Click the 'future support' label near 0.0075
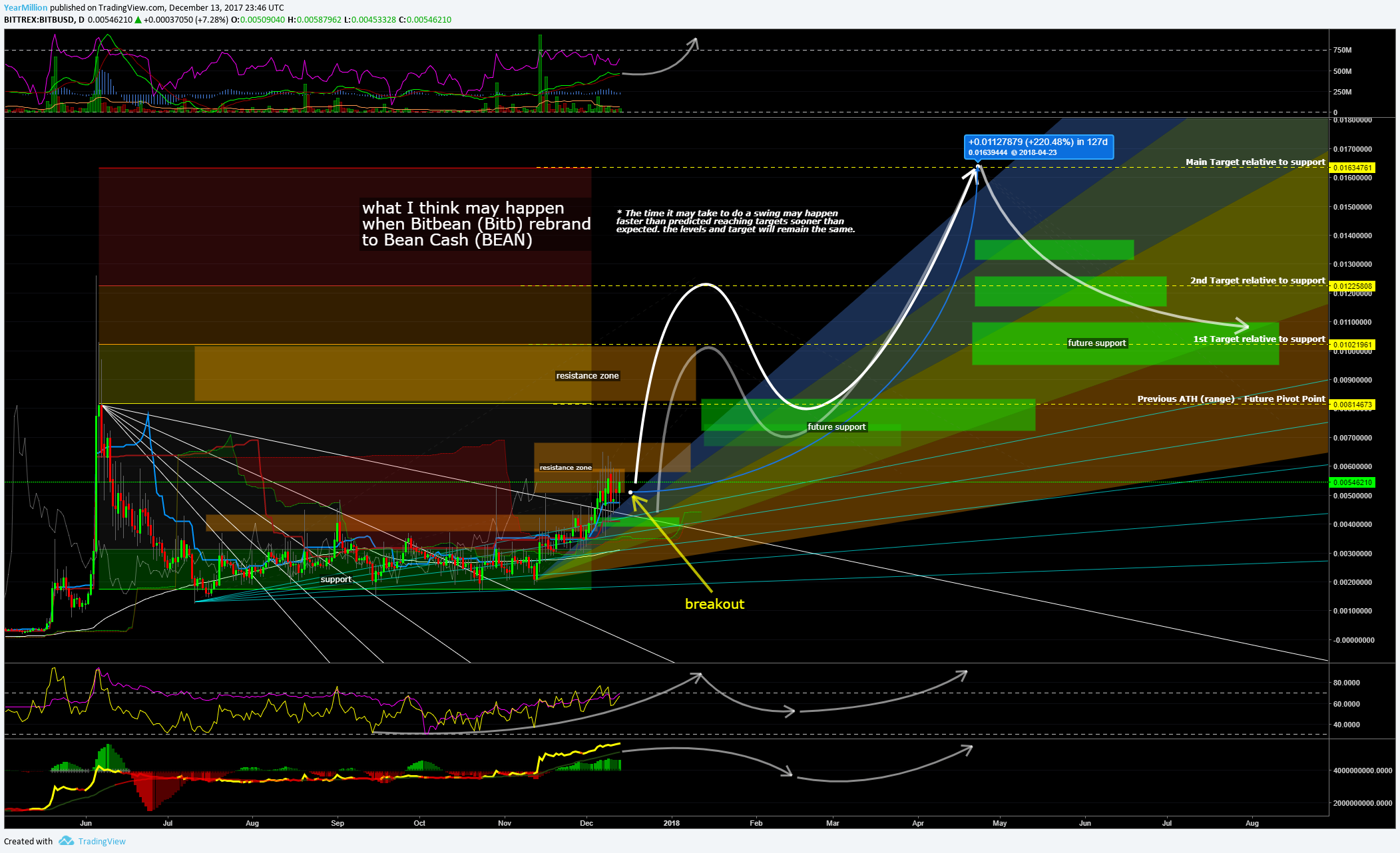 [x=836, y=427]
